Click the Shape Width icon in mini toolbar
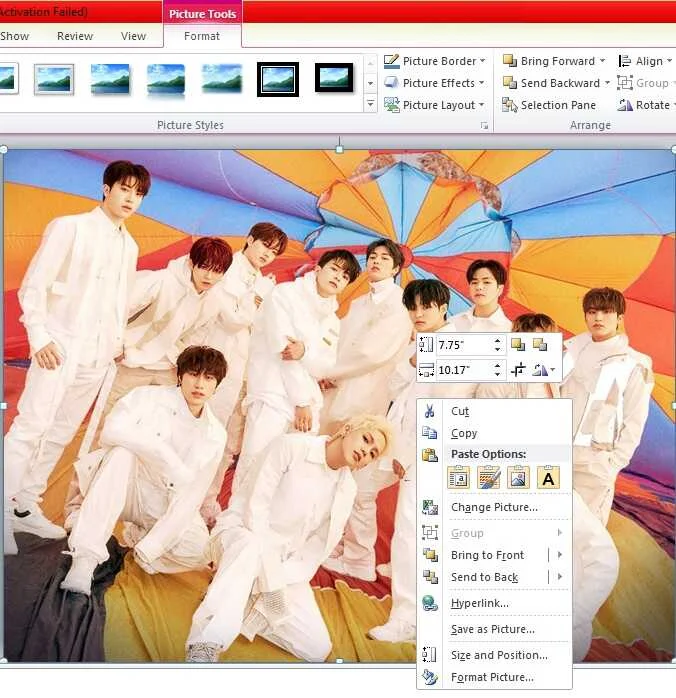This screenshot has height=698, width=676. (x=426, y=370)
